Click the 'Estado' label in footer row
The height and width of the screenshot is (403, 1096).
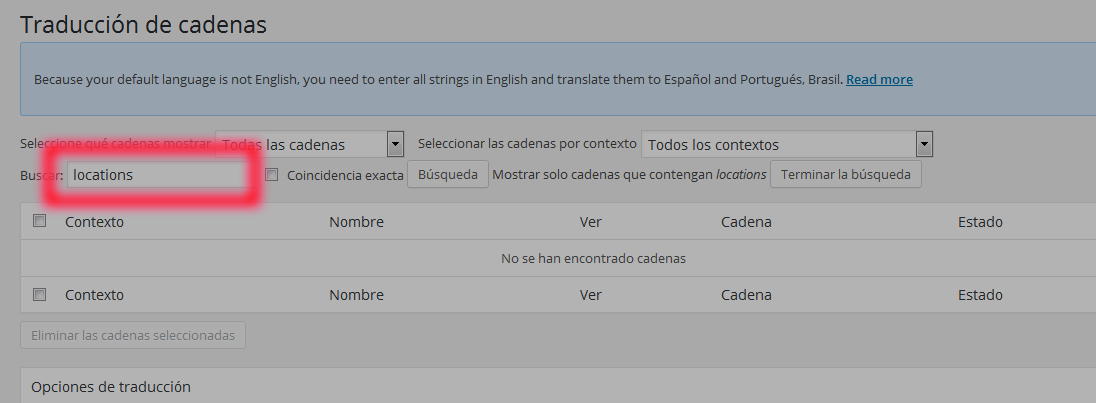tap(980, 295)
